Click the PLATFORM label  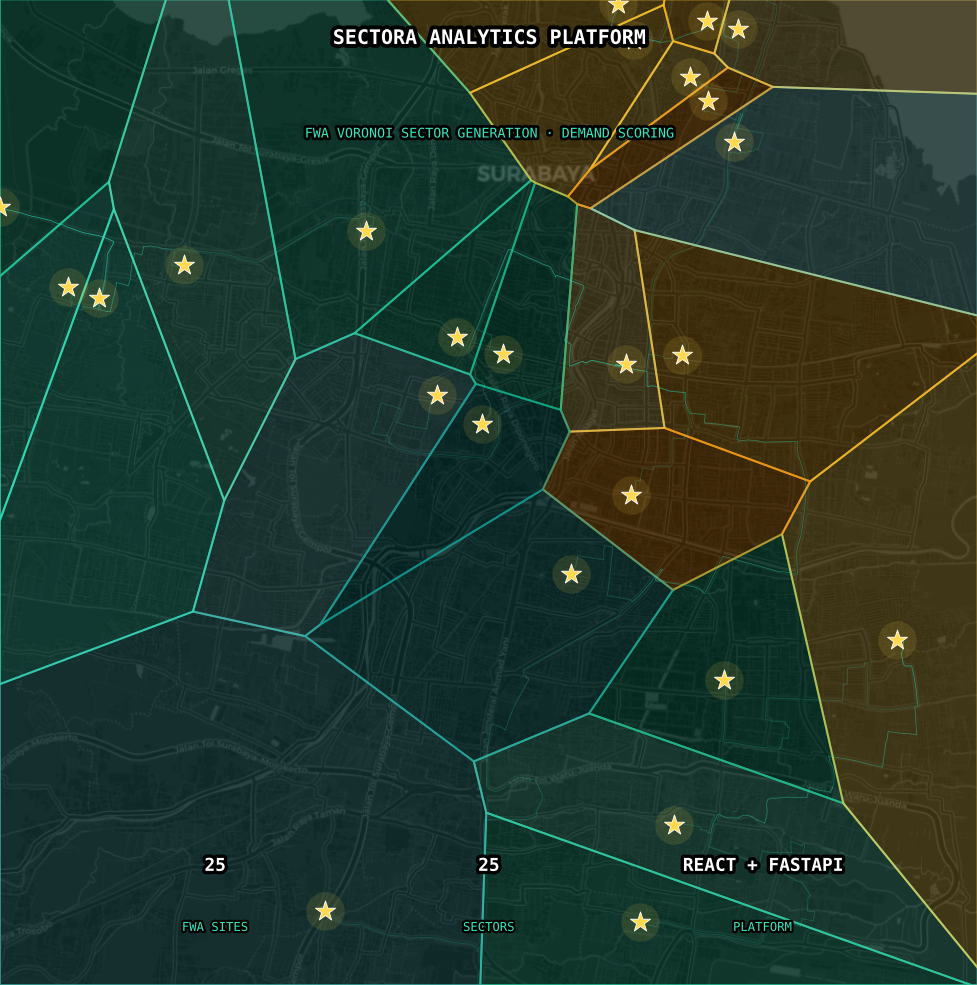click(x=763, y=927)
